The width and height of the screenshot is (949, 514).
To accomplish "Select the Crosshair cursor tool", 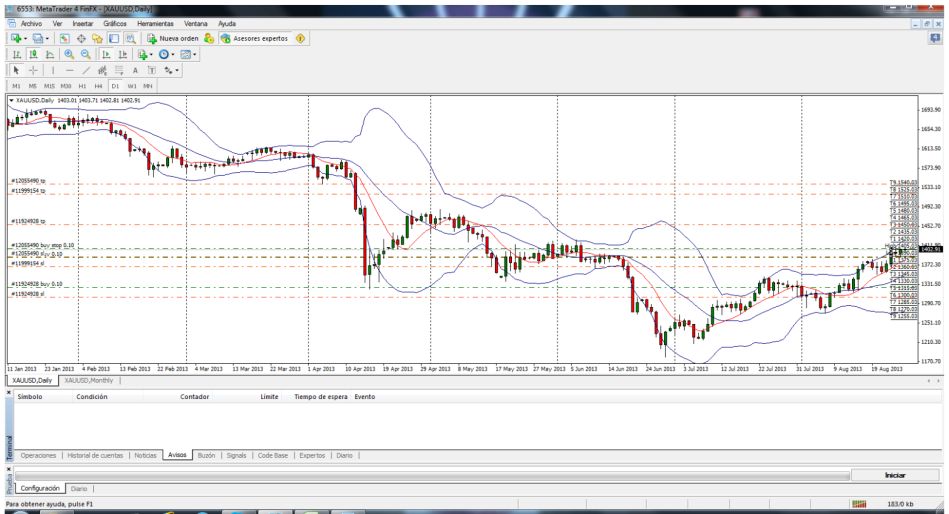I will click(x=31, y=72).
